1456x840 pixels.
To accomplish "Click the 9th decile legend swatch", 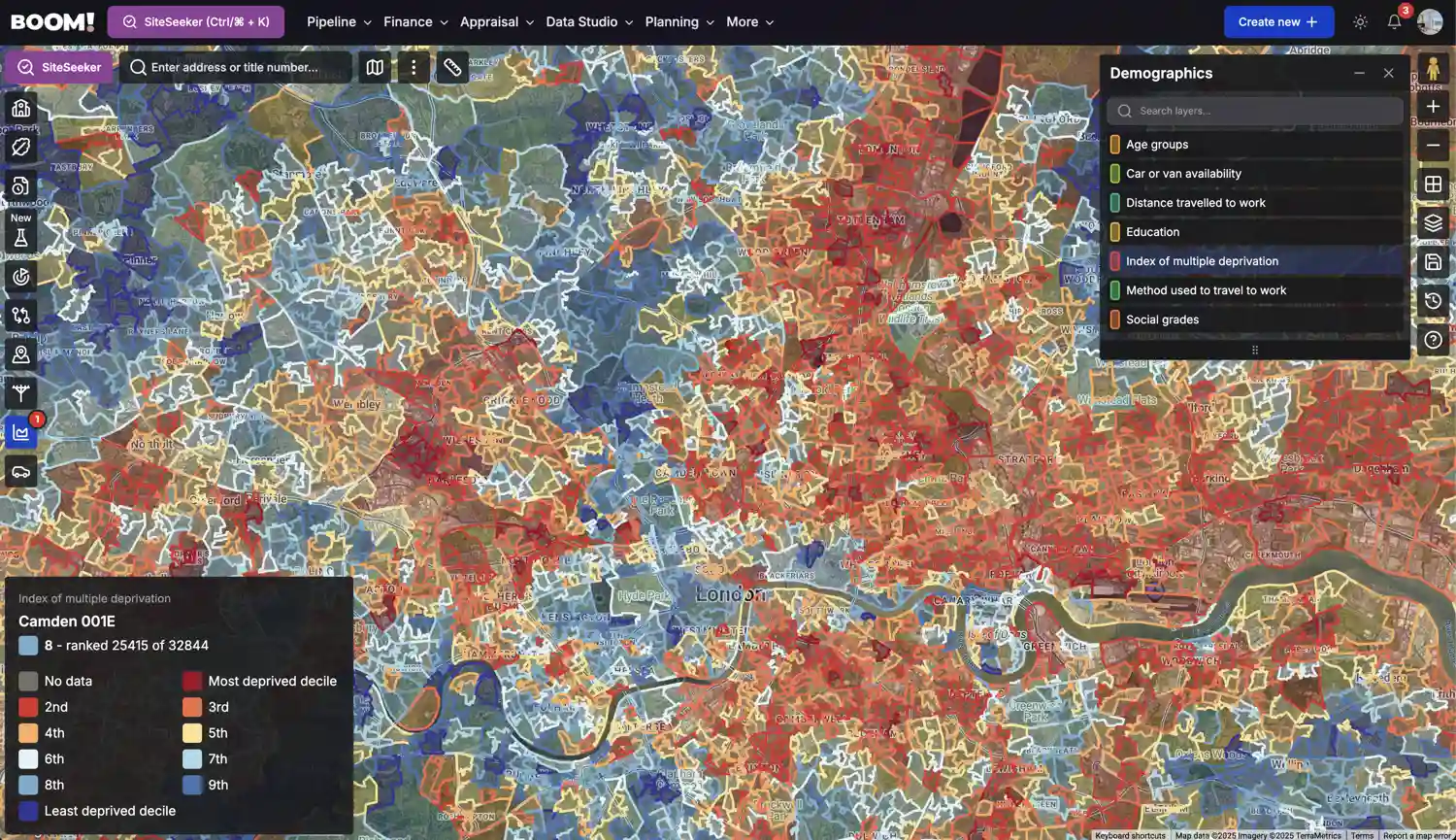I will tap(192, 785).
